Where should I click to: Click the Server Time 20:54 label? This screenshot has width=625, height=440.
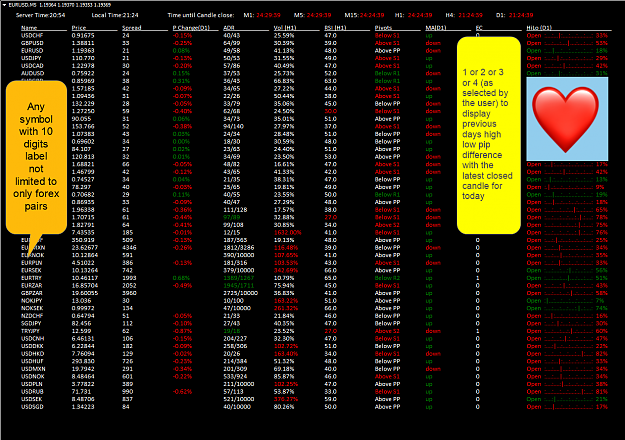[x=40, y=15]
